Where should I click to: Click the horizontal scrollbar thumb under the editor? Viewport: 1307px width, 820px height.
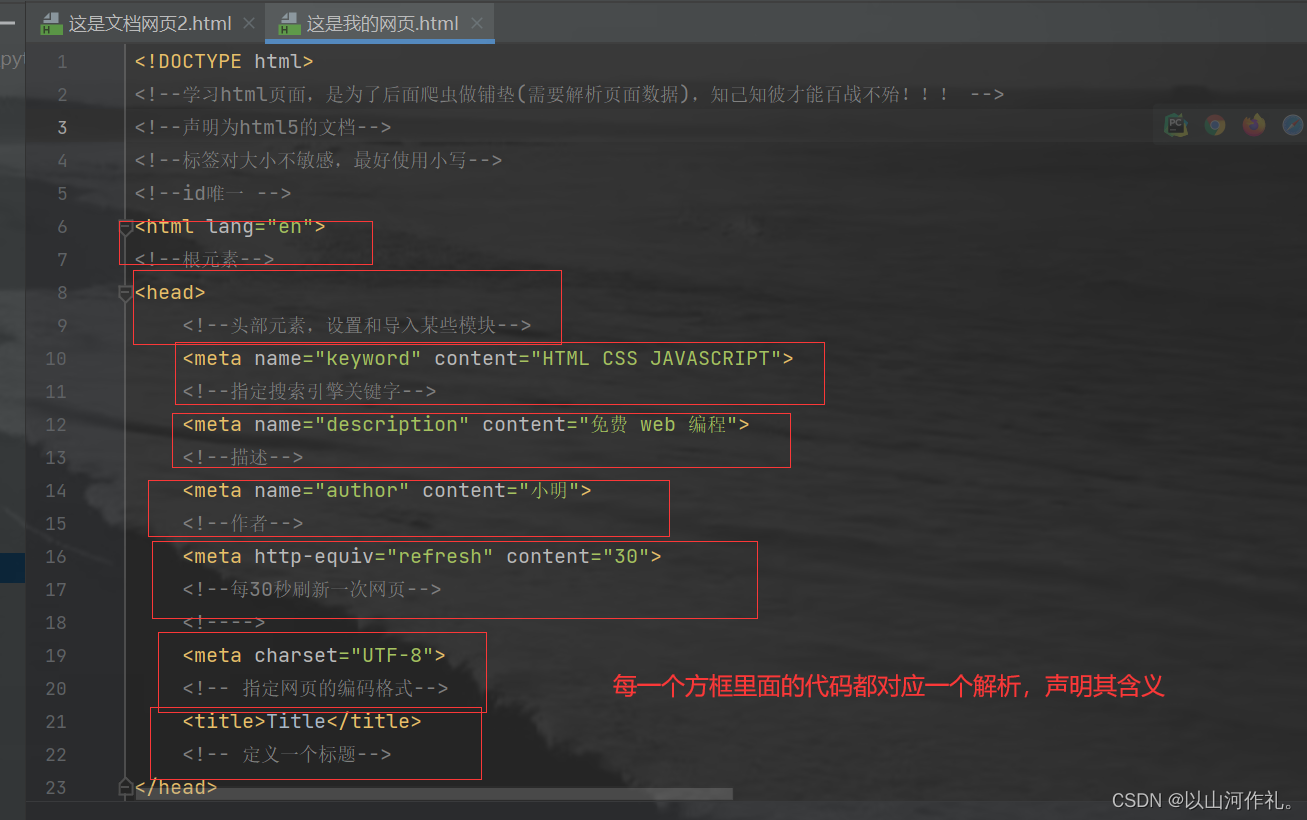click(434, 794)
